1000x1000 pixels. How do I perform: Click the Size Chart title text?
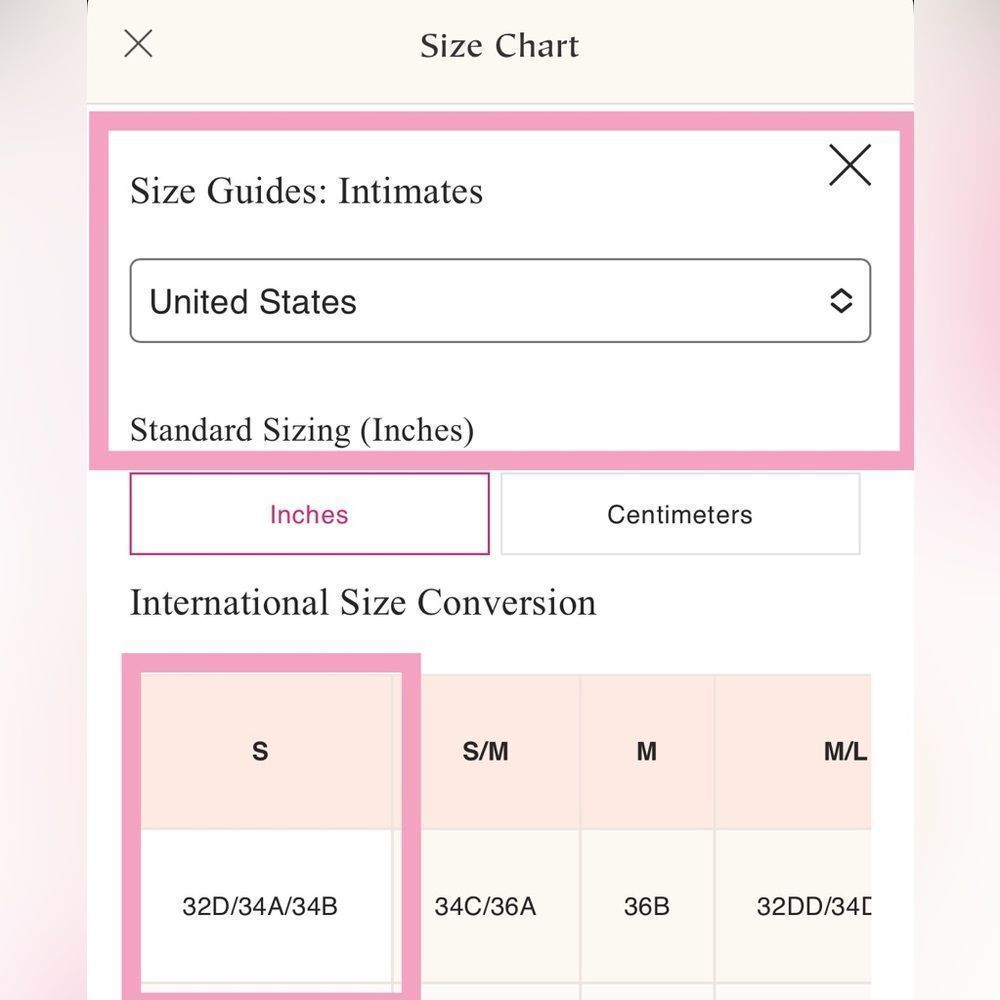coord(499,46)
